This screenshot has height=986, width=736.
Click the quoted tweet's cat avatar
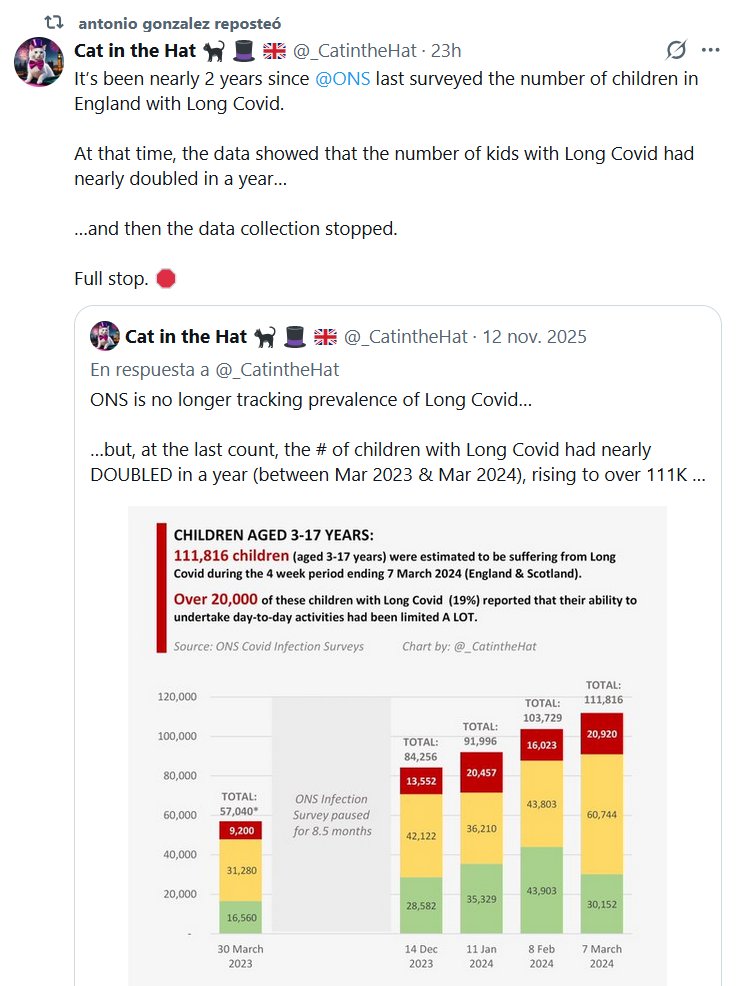(x=104, y=336)
